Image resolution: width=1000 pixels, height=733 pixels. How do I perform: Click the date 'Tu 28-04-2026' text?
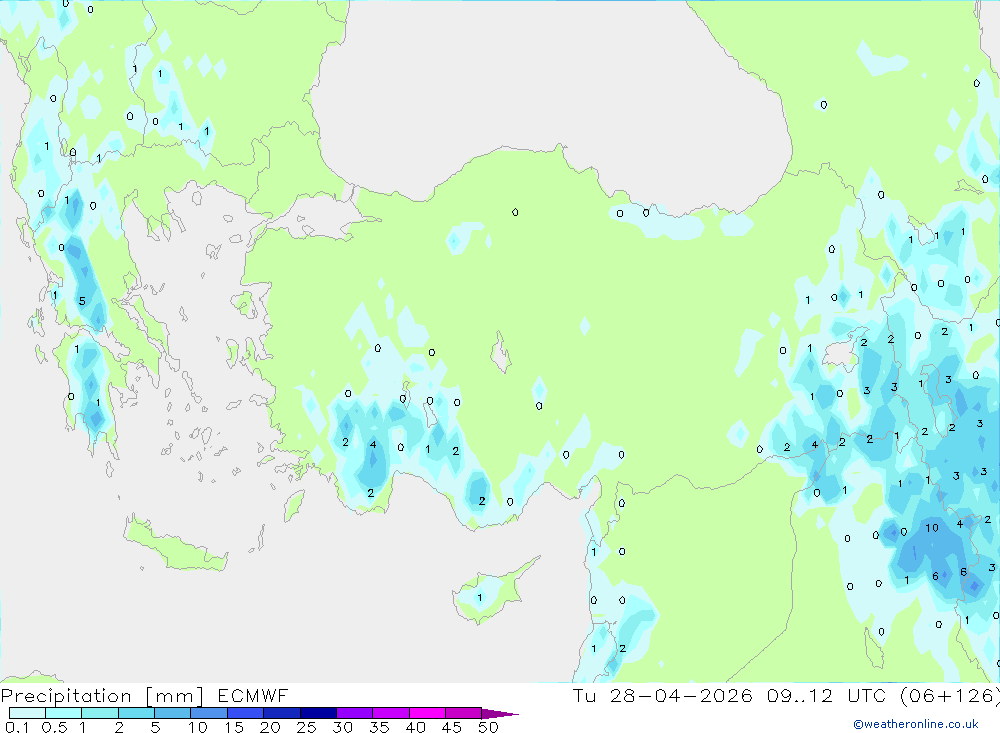click(x=662, y=696)
